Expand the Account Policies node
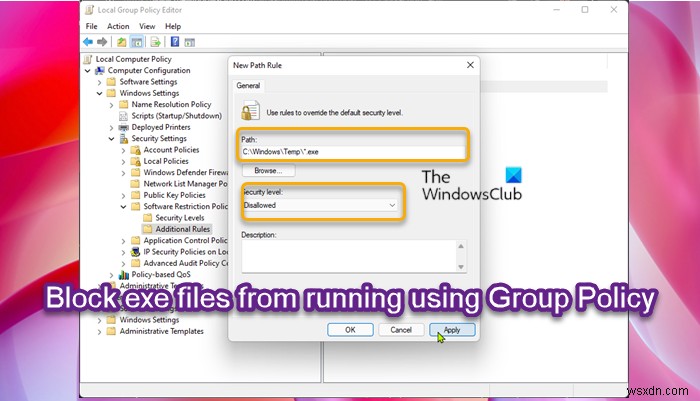The width and height of the screenshot is (700, 401). coord(123,150)
